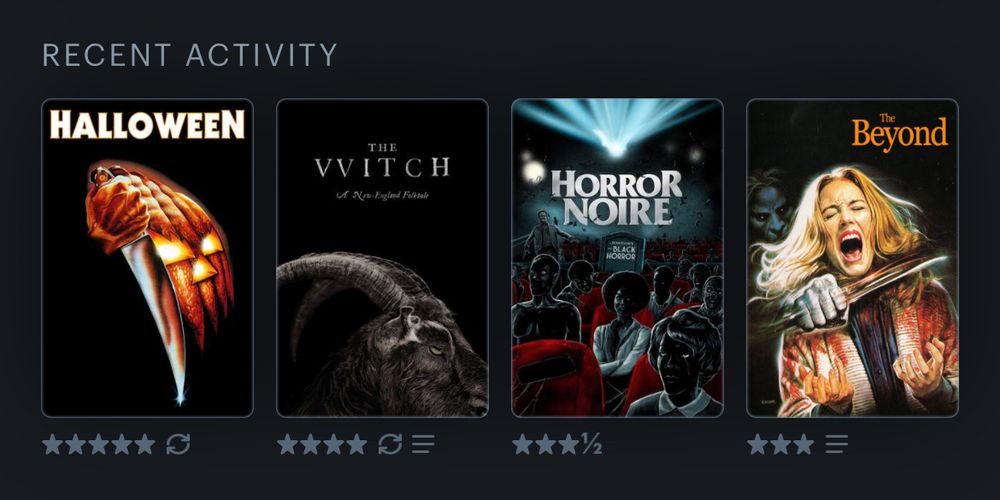The height and width of the screenshot is (500, 1000).
Task: Open the review icon under The Beyond
Action: point(836,444)
